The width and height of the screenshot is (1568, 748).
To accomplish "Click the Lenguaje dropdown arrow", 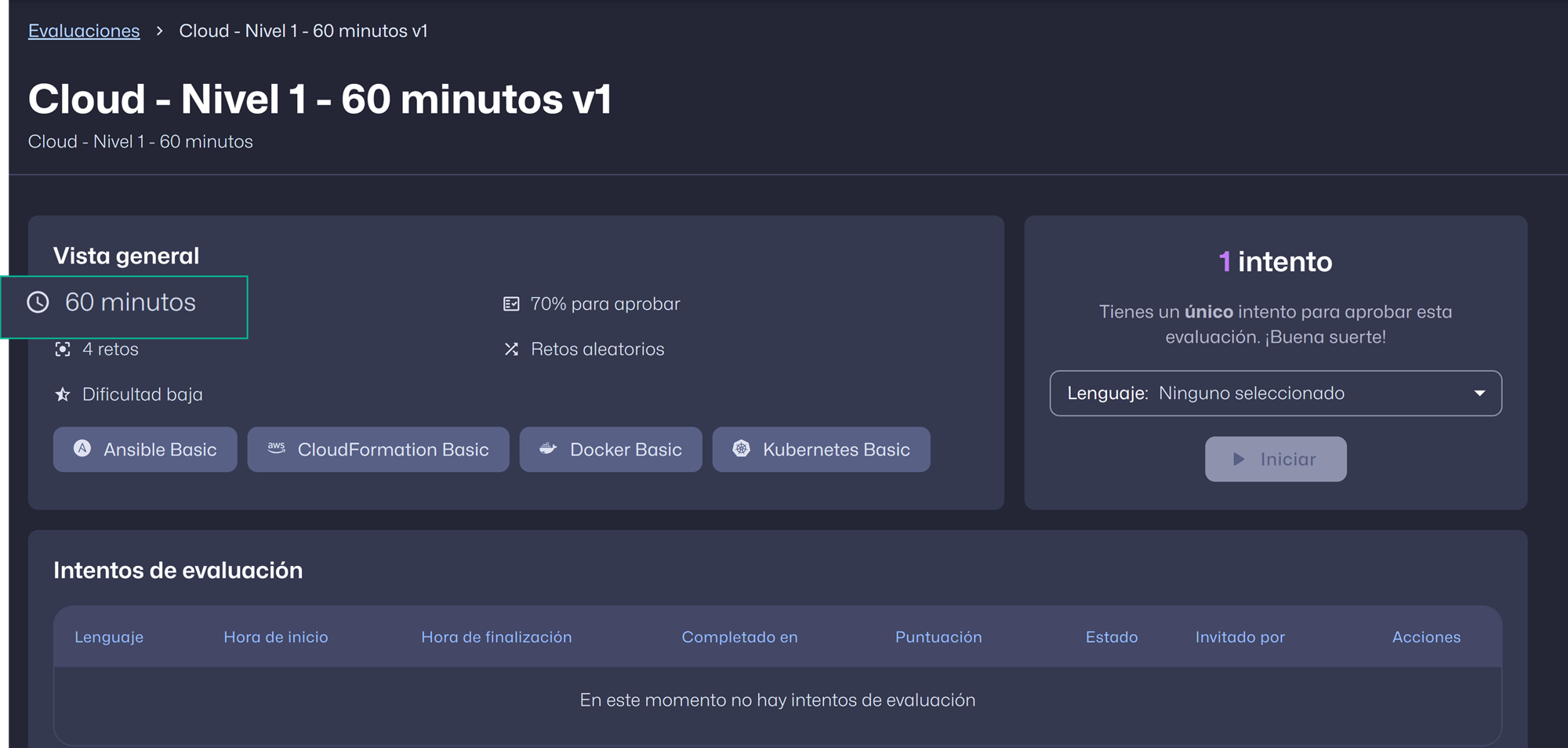I will [x=1479, y=394].
